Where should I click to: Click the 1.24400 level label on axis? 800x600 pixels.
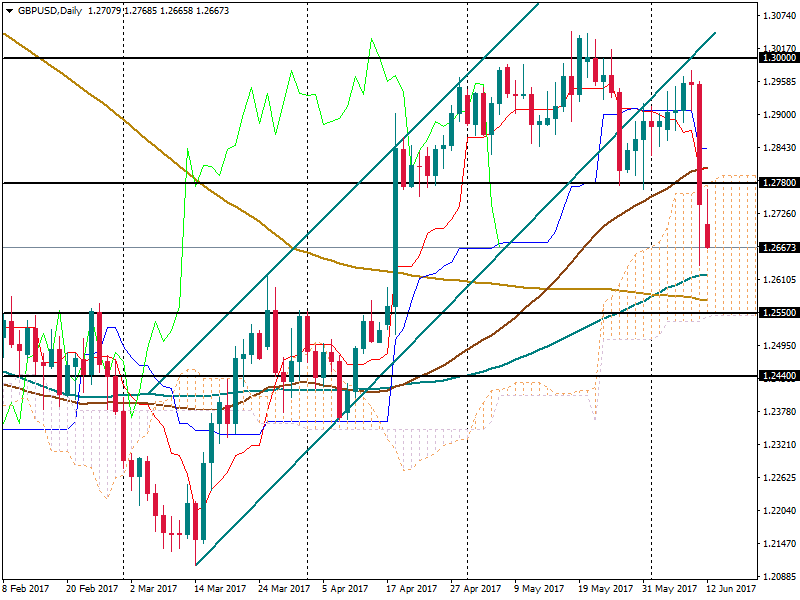(779, 376)
